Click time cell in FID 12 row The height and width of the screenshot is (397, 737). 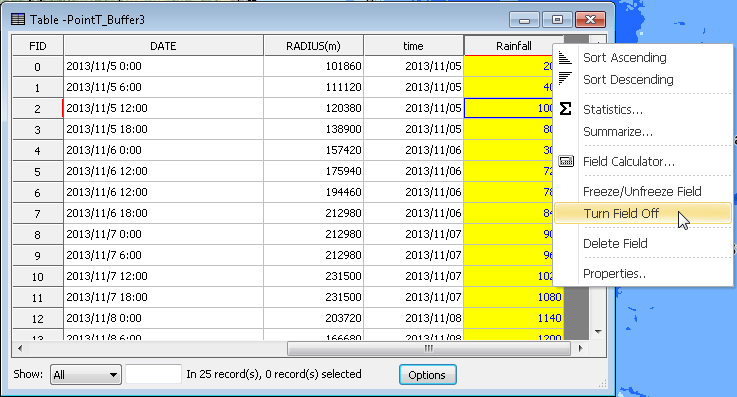(414, 318)
